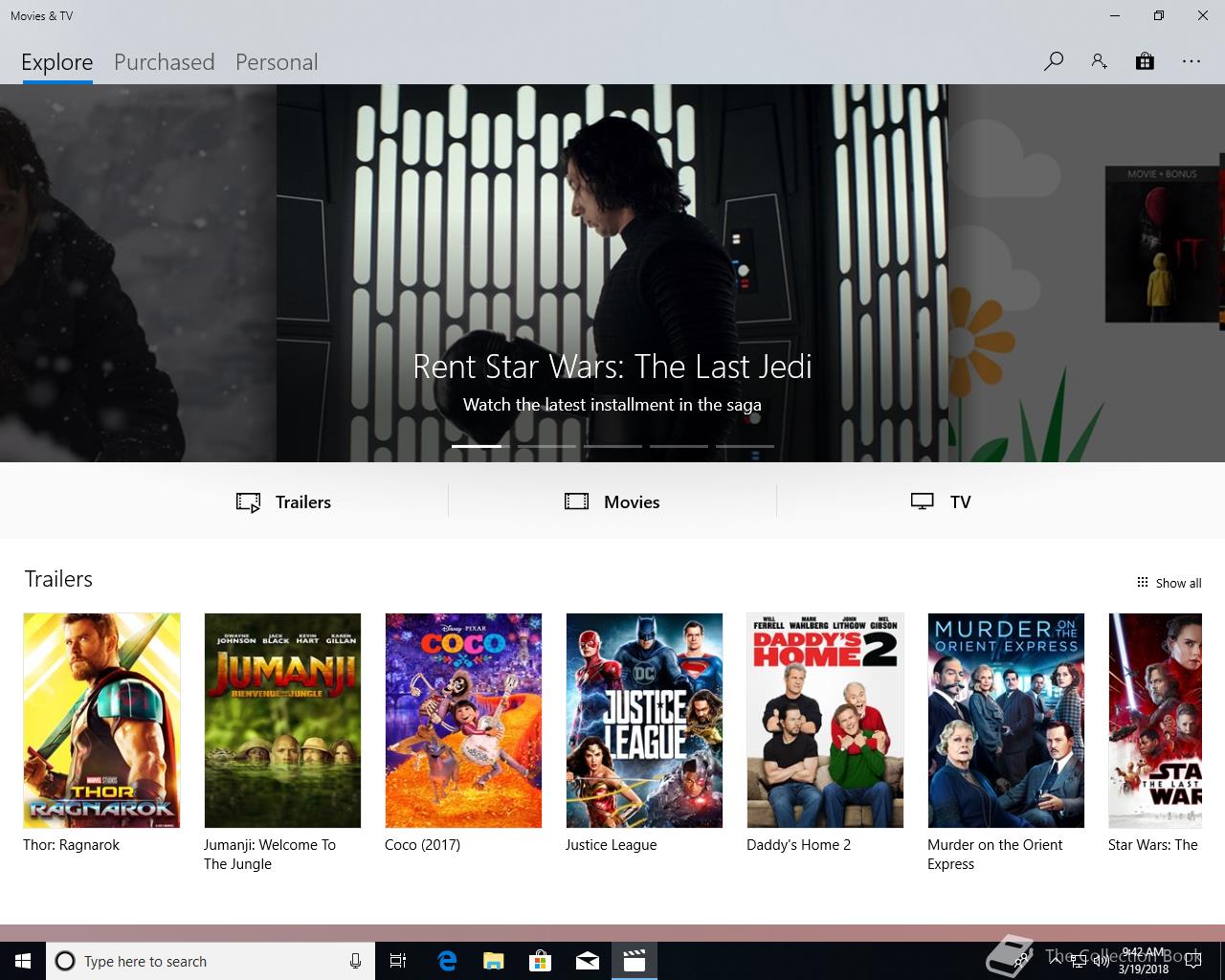Open the Windows Start button
The width and height of the screenshot is (1225, 980).
coord(23,961)
